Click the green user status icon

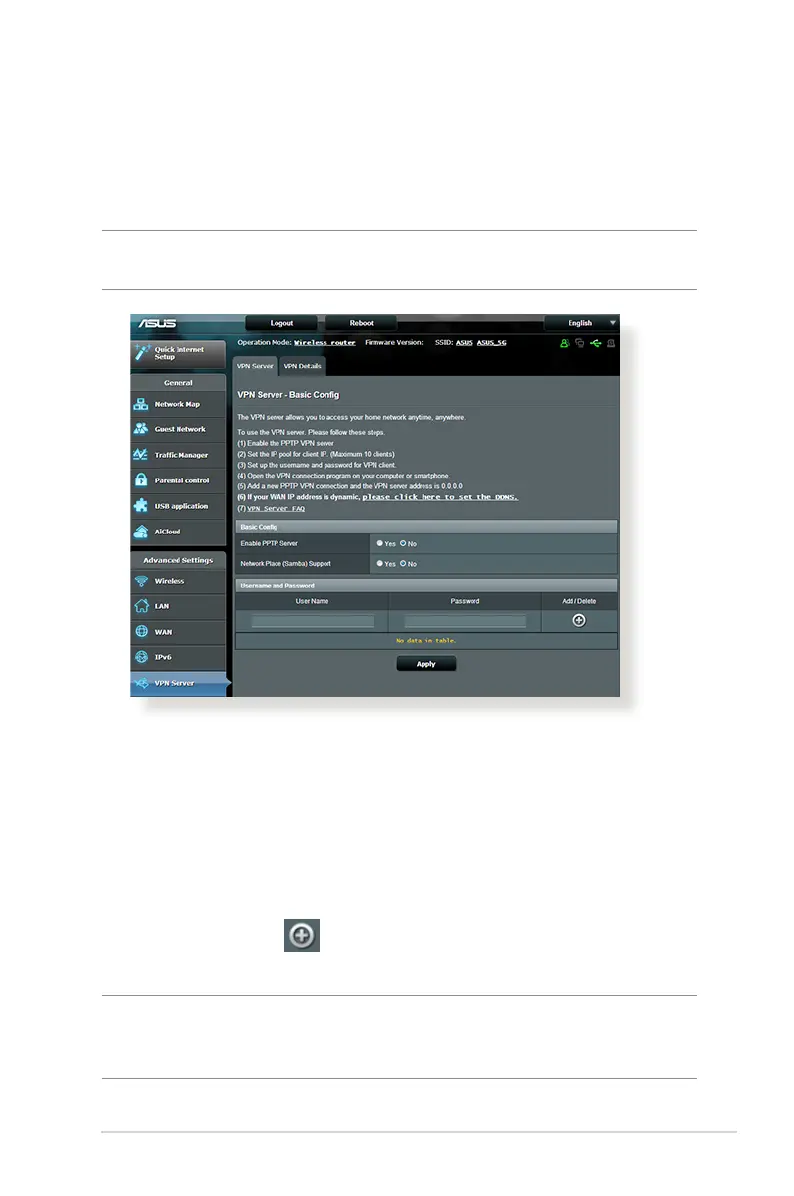coord(564,343)
